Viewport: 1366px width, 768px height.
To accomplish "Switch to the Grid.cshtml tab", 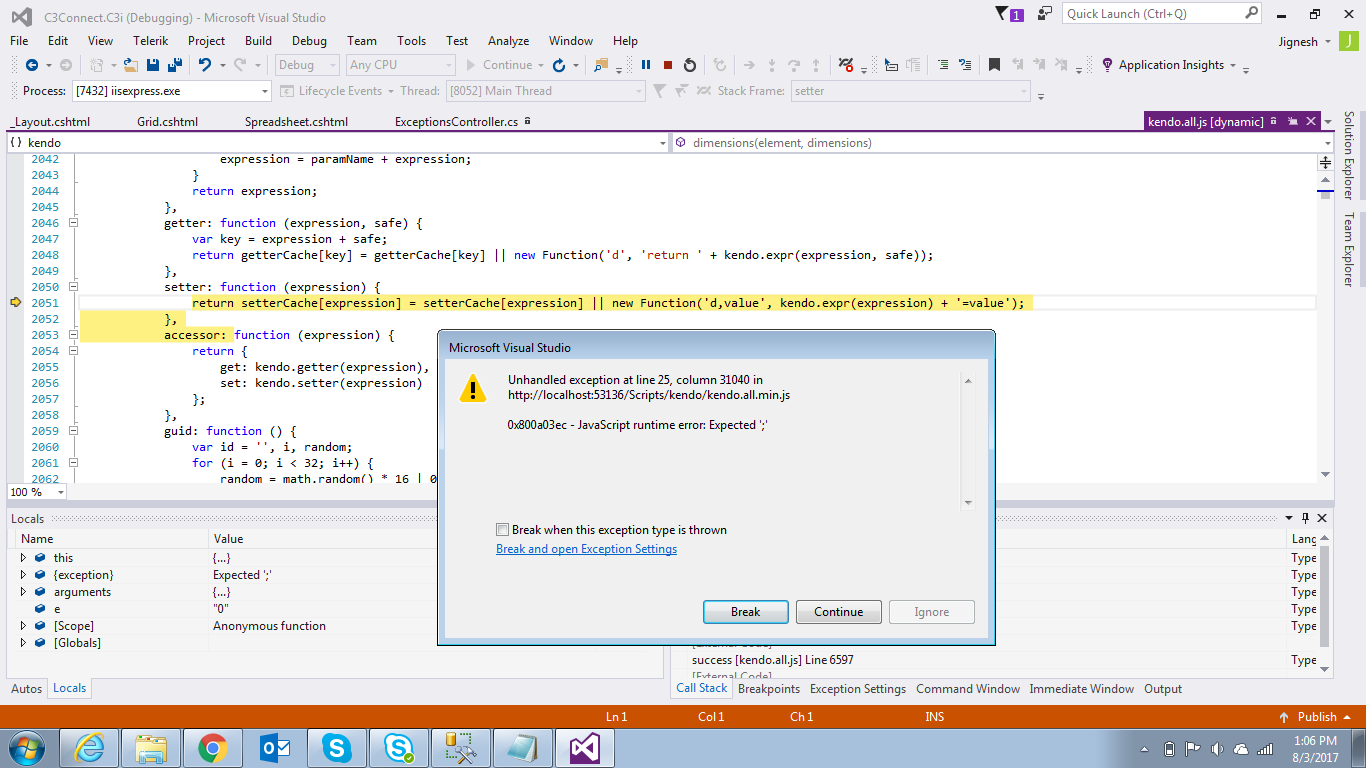I will pyautogui.click(x=167, y=122).
